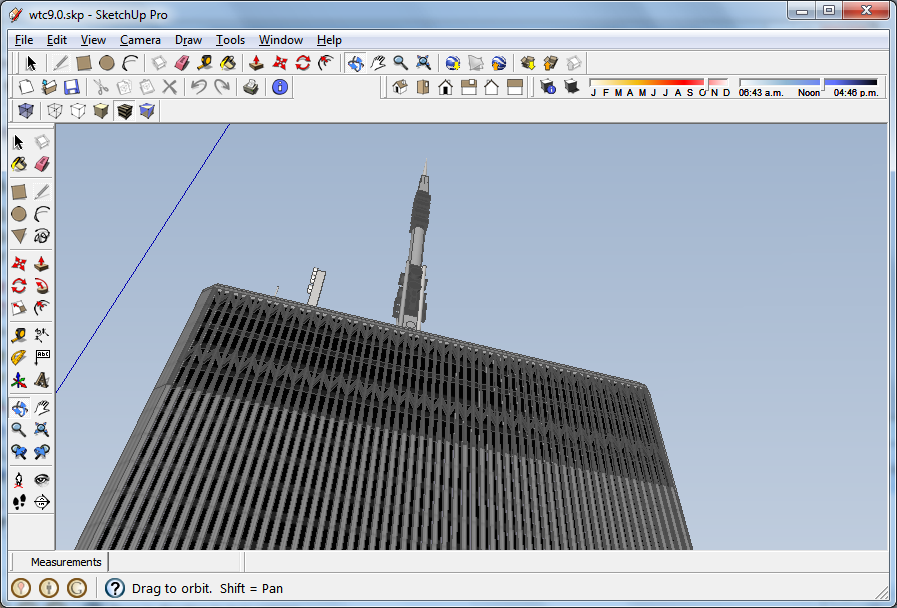Click Offset tool in left toolset

coord(42,308)
